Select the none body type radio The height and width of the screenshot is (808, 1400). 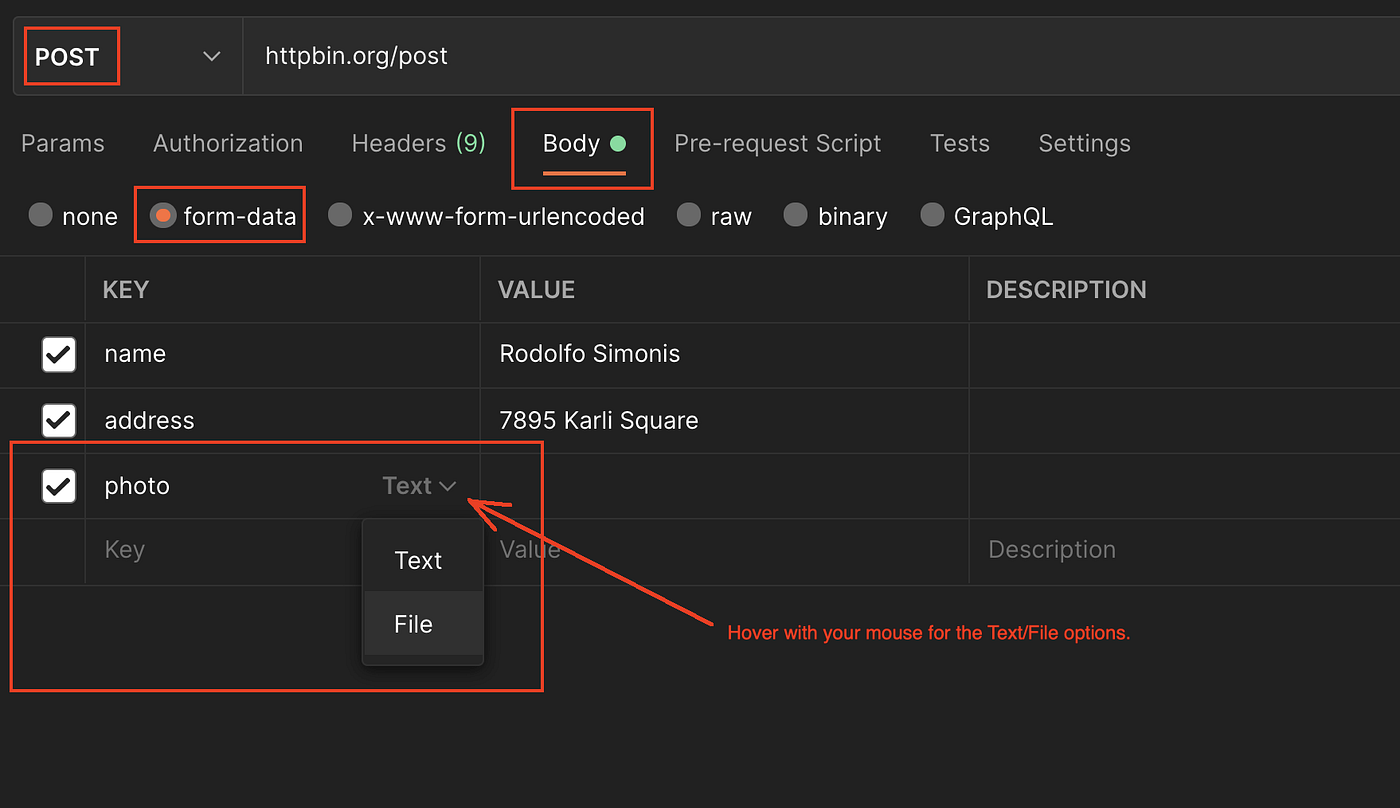pos(40,215)
